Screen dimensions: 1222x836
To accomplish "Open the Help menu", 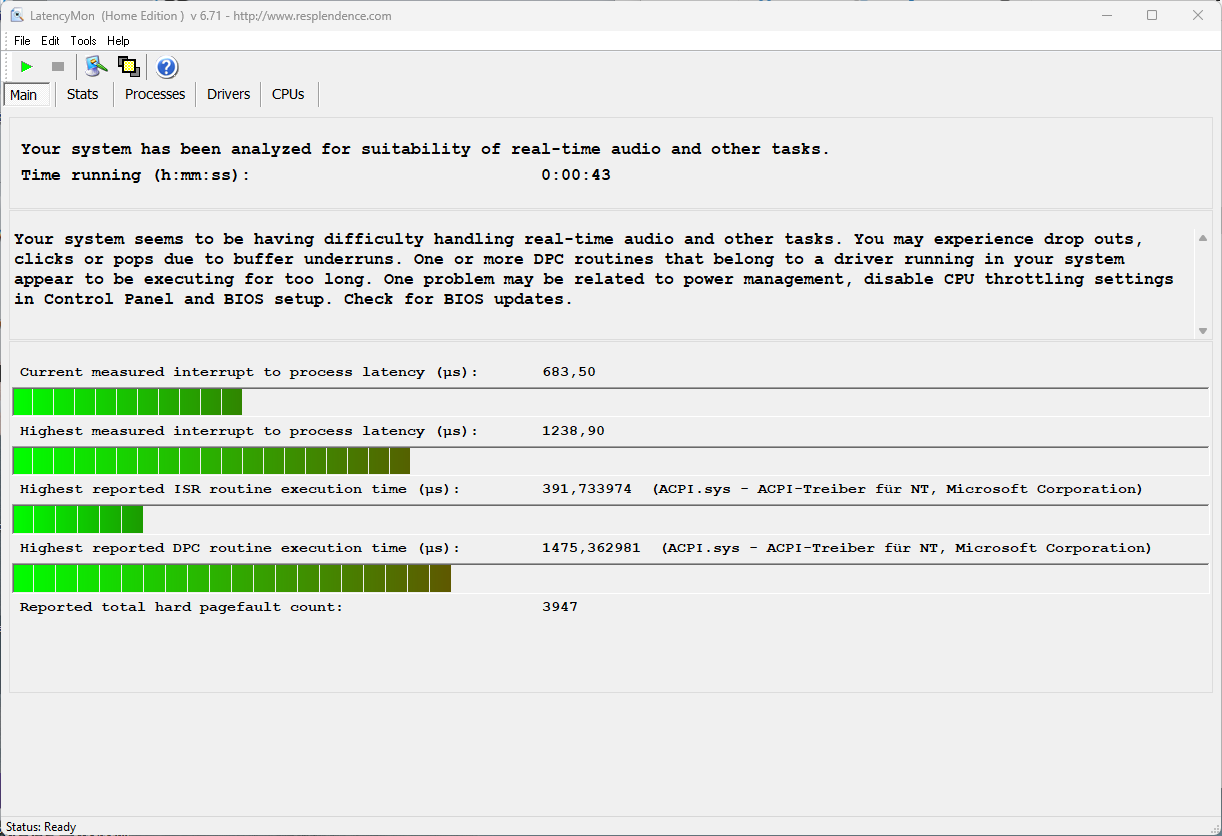I will [x=118, y=41].
